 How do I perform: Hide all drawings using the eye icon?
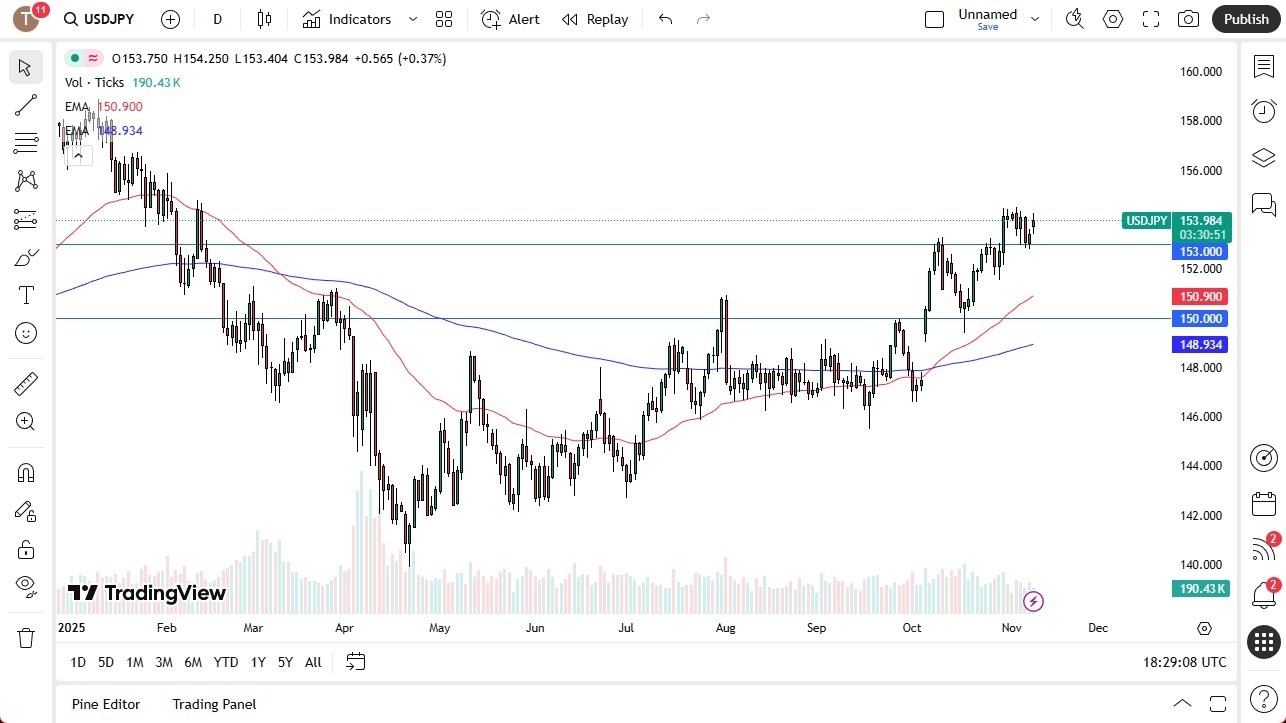pyautogui.click(x=25, y=587)
